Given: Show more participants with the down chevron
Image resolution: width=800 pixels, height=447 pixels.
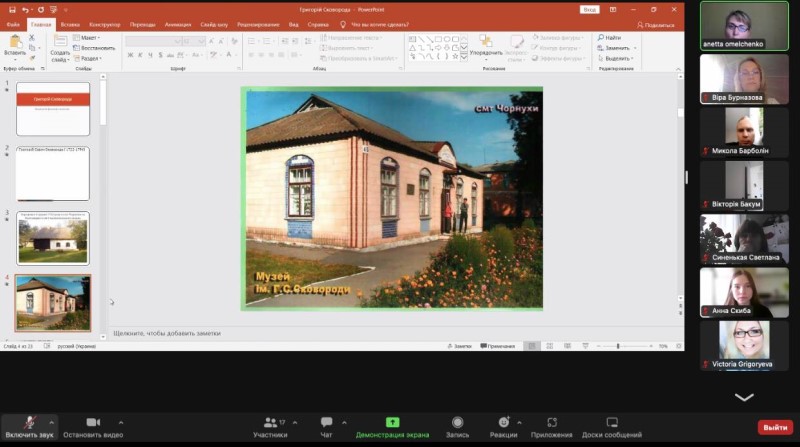Looking at the screenshot, I should pos(744,398).
